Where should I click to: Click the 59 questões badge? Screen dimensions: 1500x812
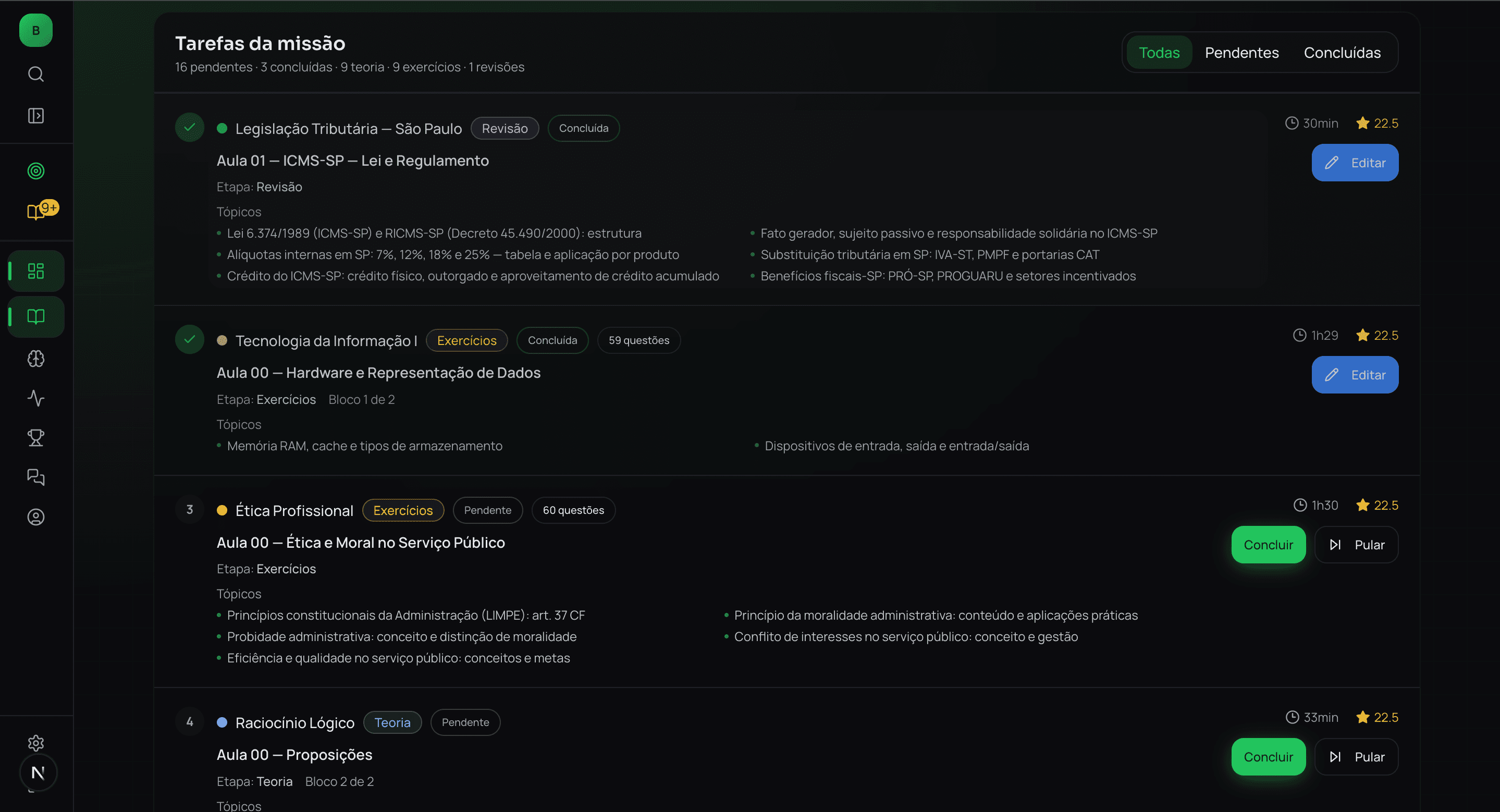tap(639, 340)
